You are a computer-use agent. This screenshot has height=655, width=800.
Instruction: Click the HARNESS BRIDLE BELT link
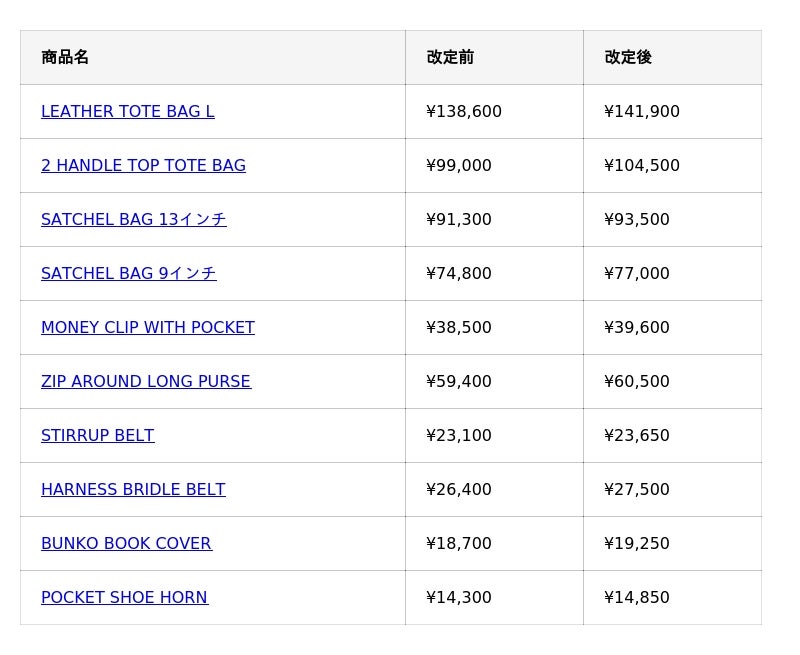[133, 490]
